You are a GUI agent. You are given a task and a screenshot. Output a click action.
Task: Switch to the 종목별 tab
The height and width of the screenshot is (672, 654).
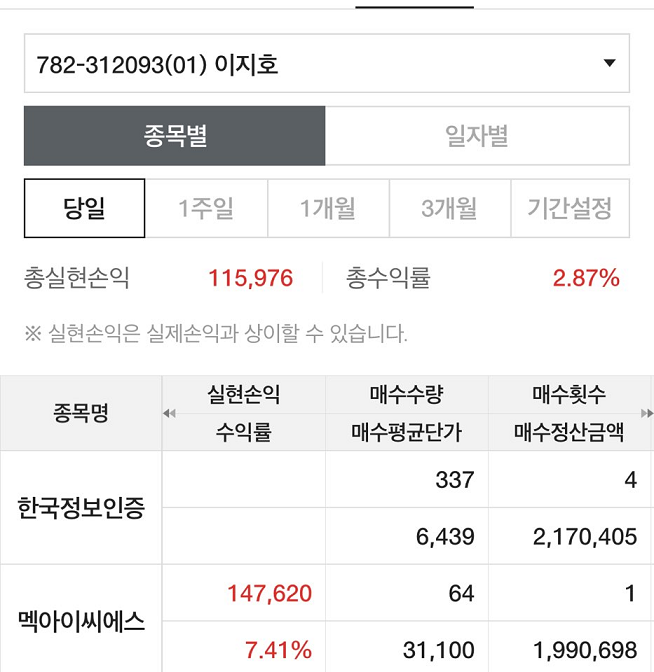click(x=175, y=136)
